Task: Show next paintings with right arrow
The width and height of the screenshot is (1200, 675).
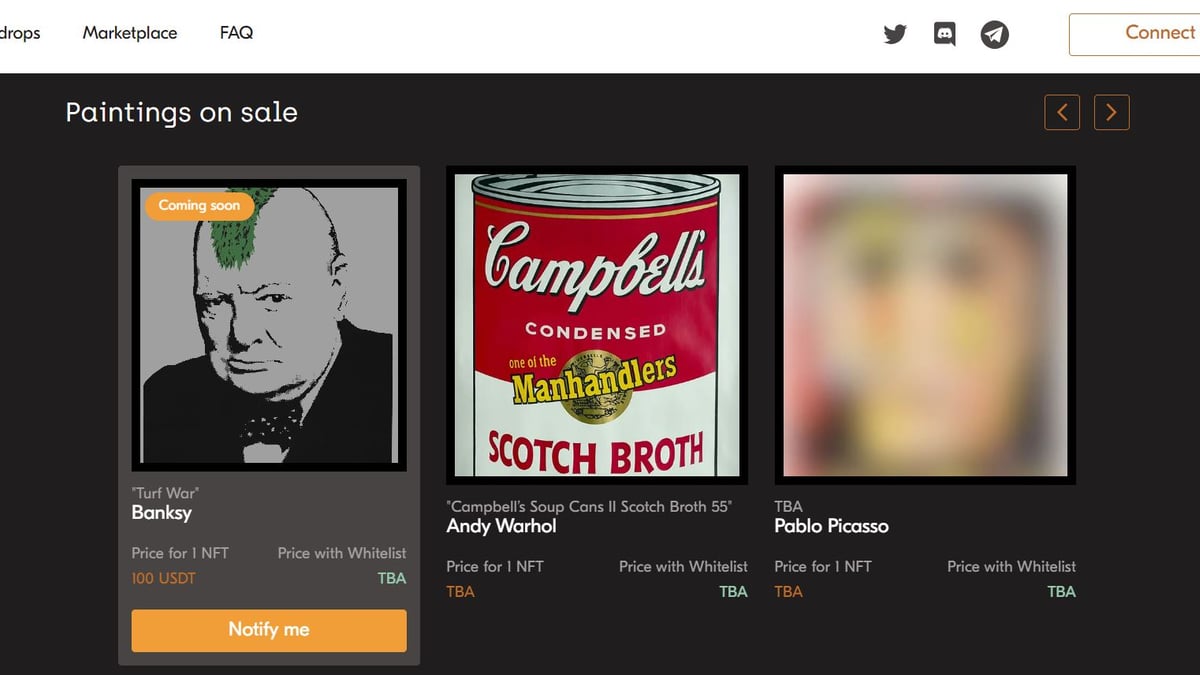Action: tap(1112, 113)
